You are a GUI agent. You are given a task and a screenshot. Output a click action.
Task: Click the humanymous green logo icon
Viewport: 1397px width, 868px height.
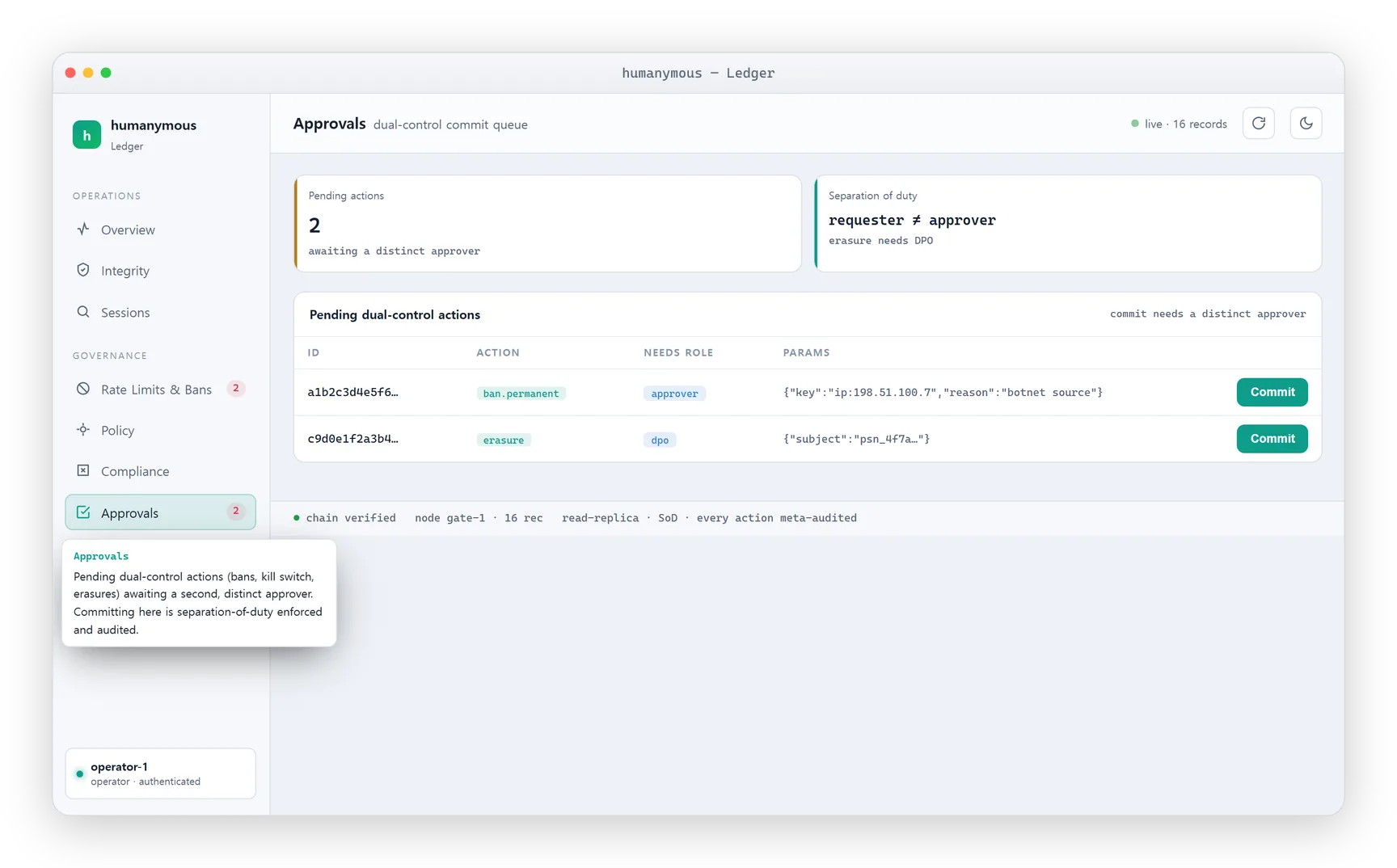tap(87, 135)
